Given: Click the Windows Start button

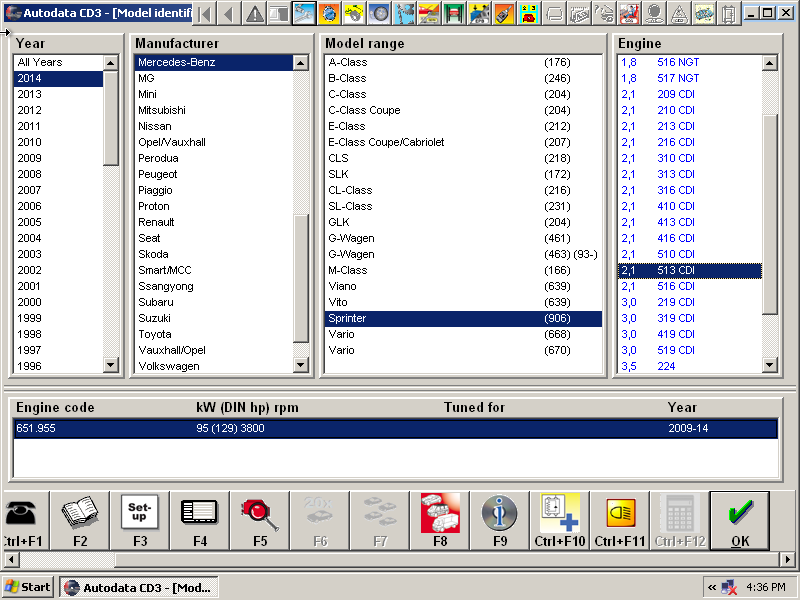Looking at the screenshot, I should pyautogui.click(x=28, y=587).
